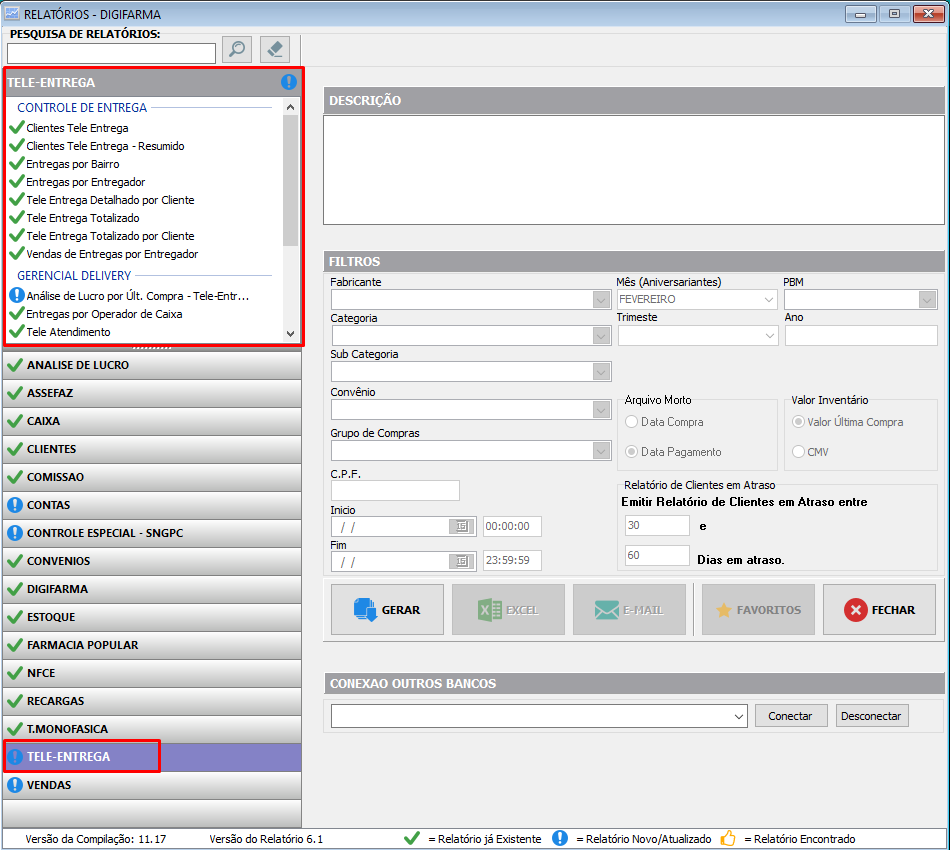The image size is (950, 850).
Task: Click the calendar icon in Fim field
Action: click(461, 561)
